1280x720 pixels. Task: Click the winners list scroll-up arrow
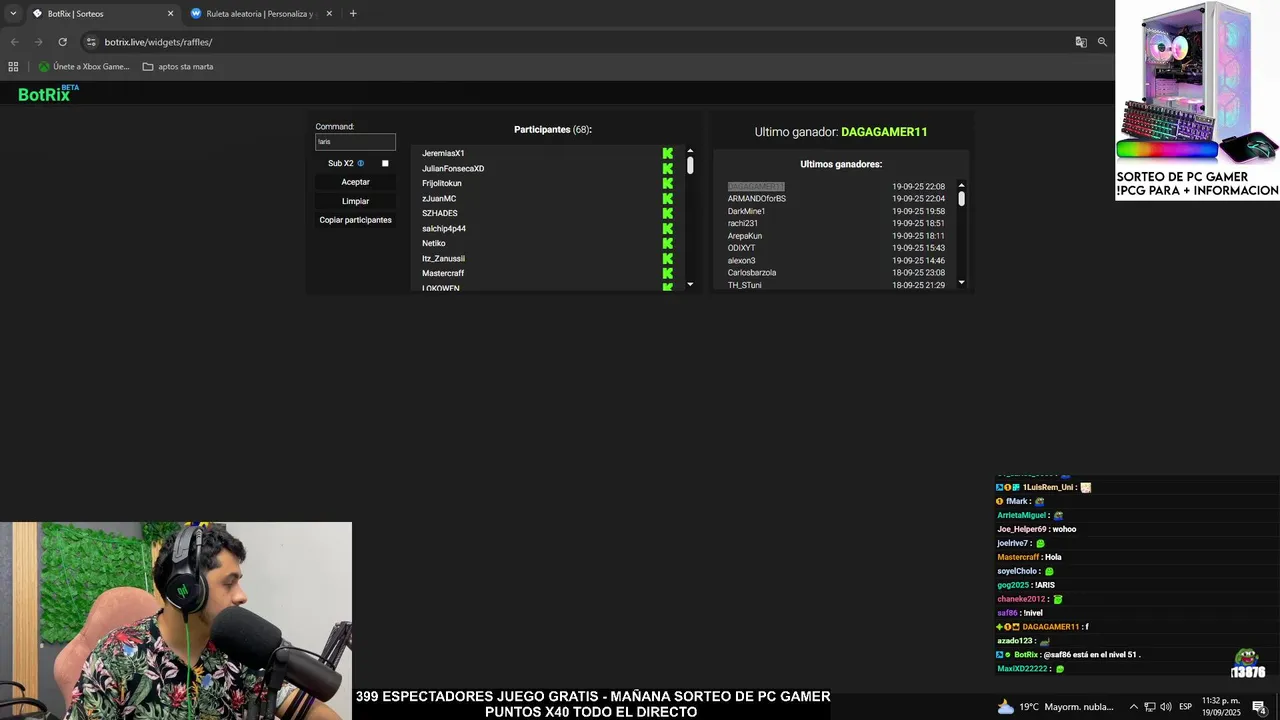pos(962,185)
